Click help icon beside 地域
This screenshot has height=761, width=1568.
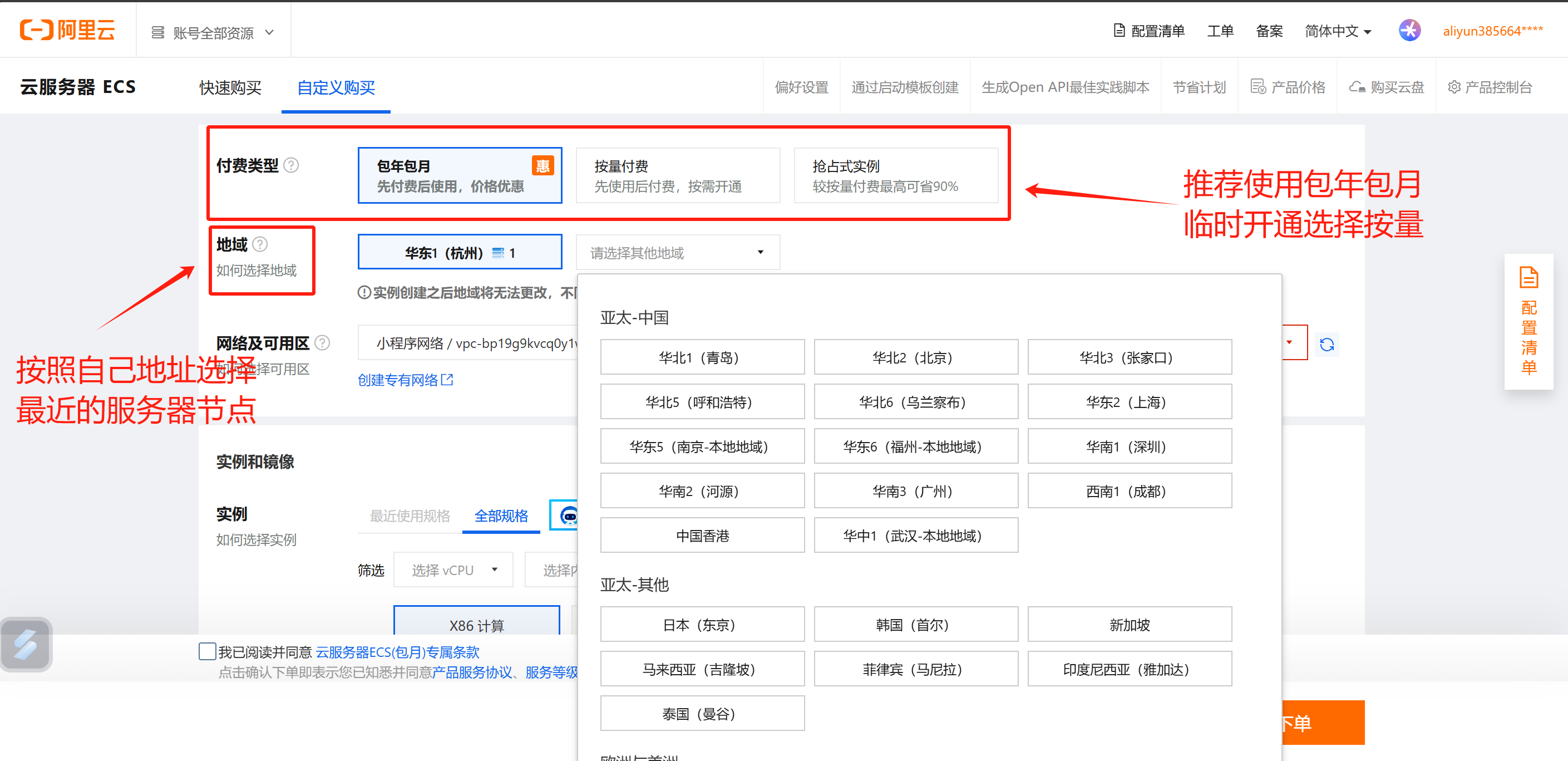coord(260,245)
